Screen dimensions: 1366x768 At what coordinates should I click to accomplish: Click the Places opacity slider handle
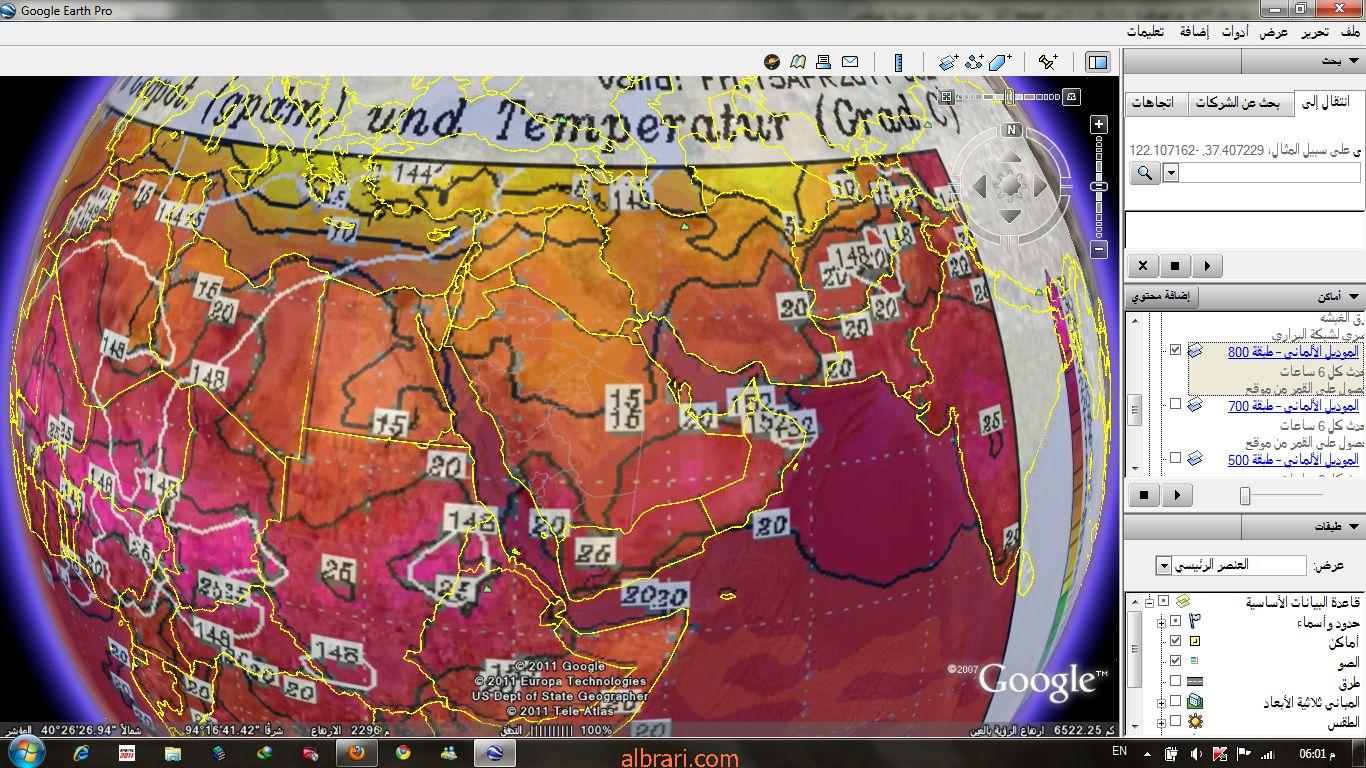click(x=1245, y=496)
